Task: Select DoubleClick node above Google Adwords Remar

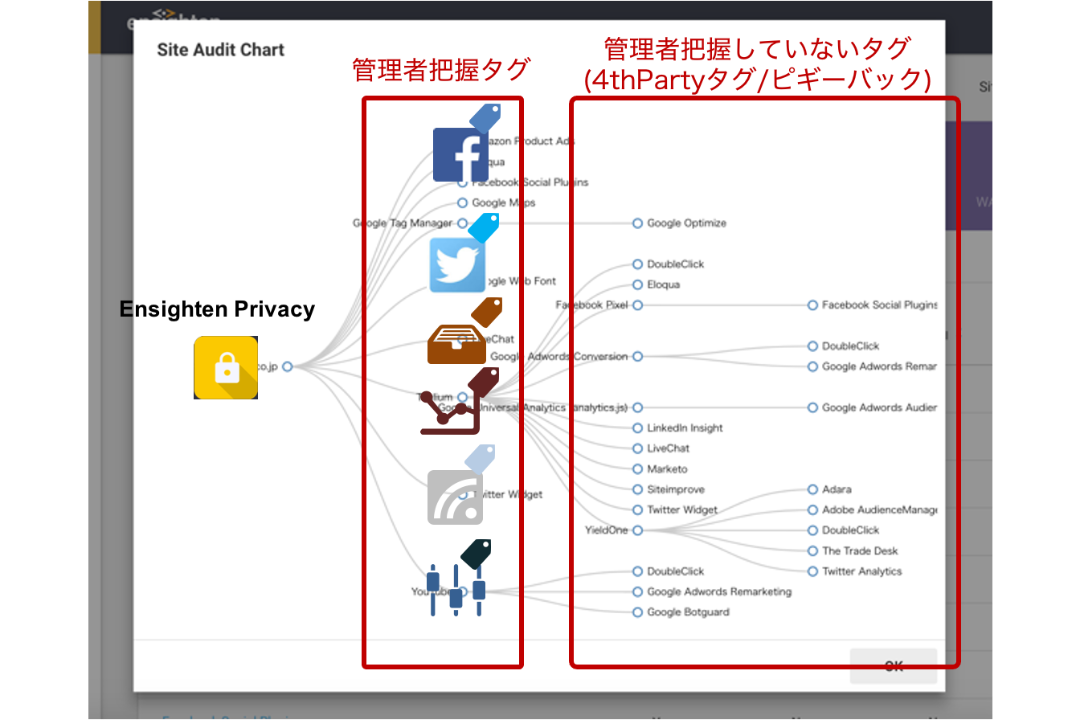Action: [x=813, y=346]
